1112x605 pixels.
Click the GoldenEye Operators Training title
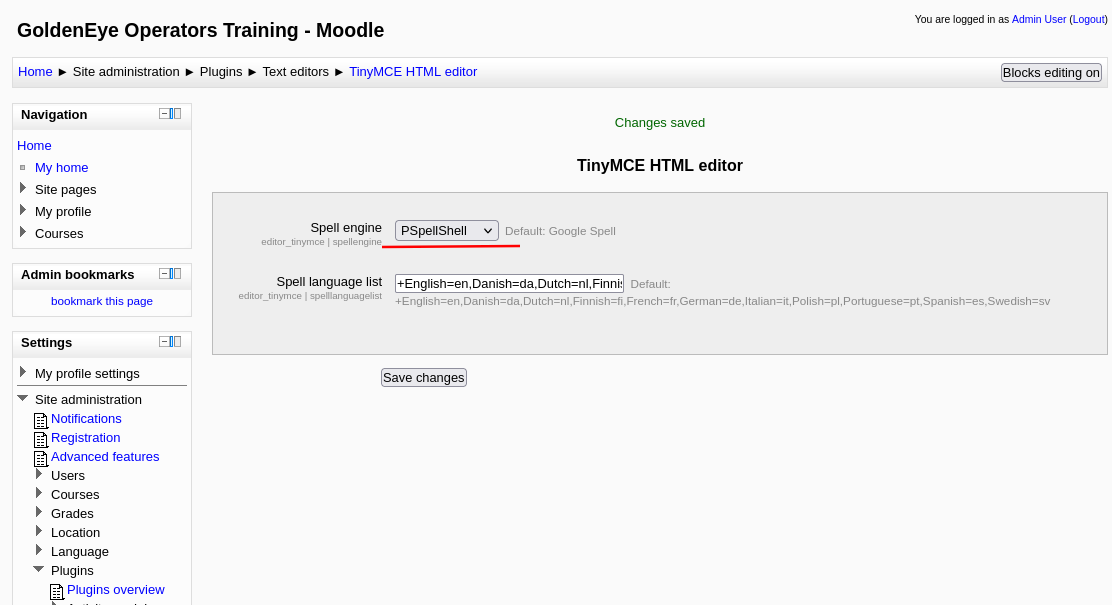click(x=201, y=30)
